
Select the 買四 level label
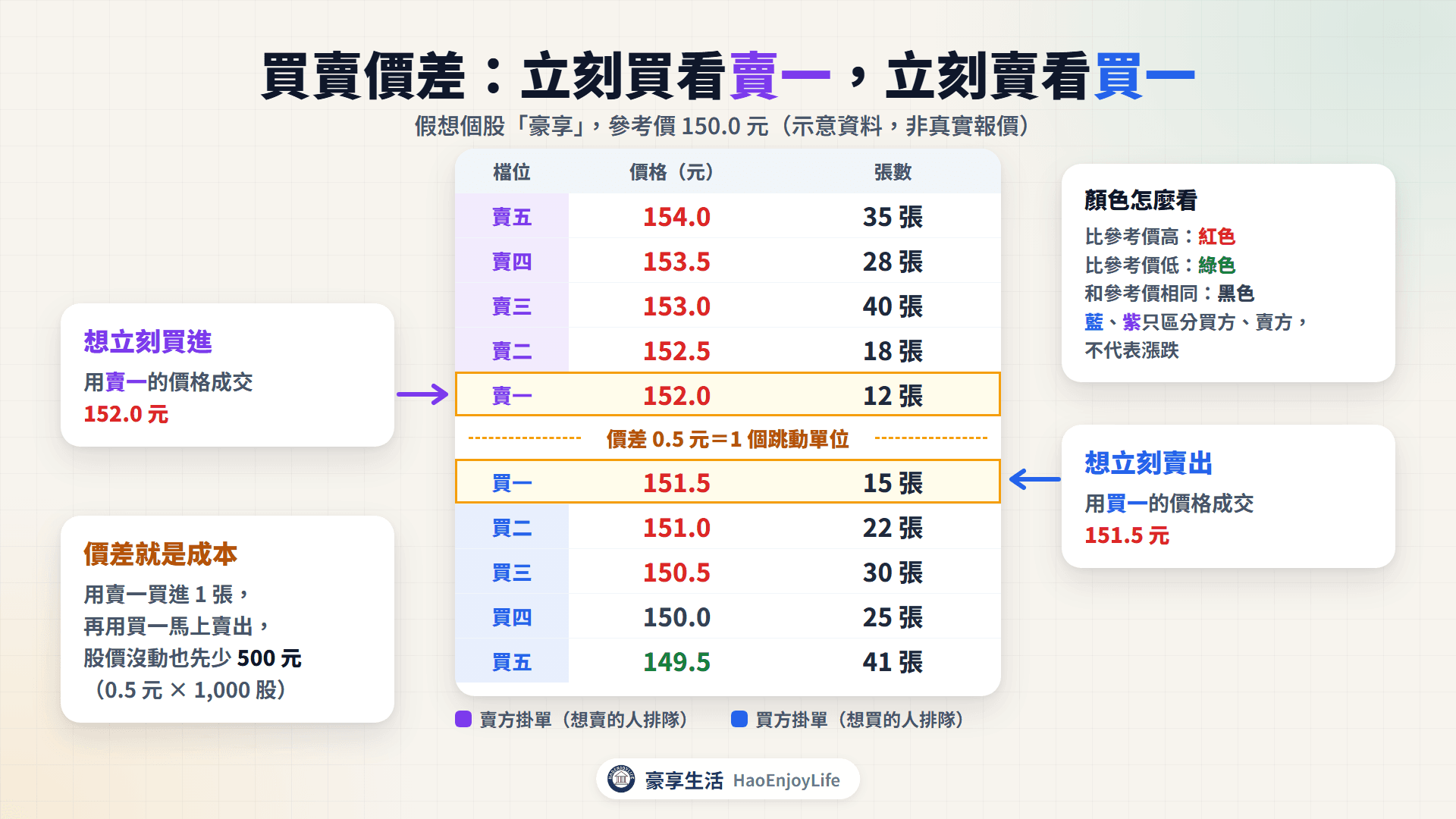[x=512, y=617]
